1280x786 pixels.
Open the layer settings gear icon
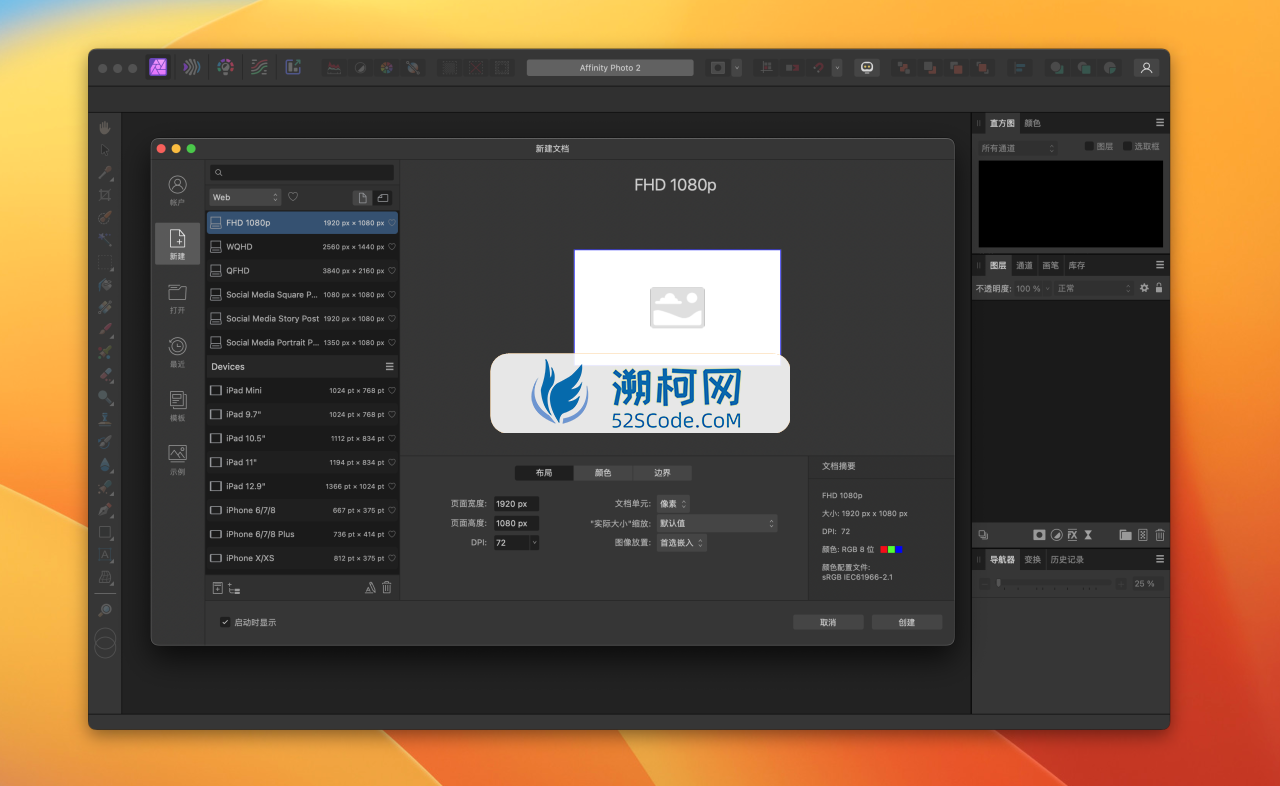(x=1144, y=288)
